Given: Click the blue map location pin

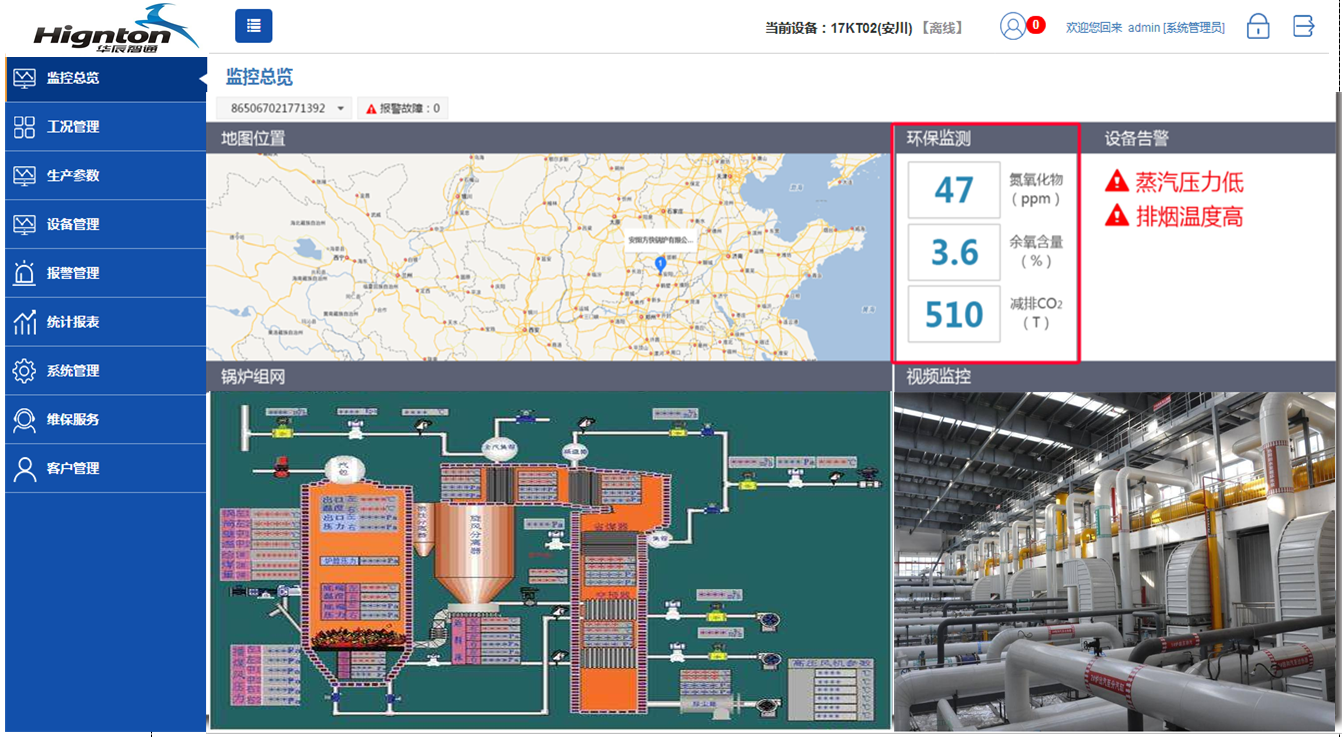Looking at the screenshot, I should [x=660, y=262].
